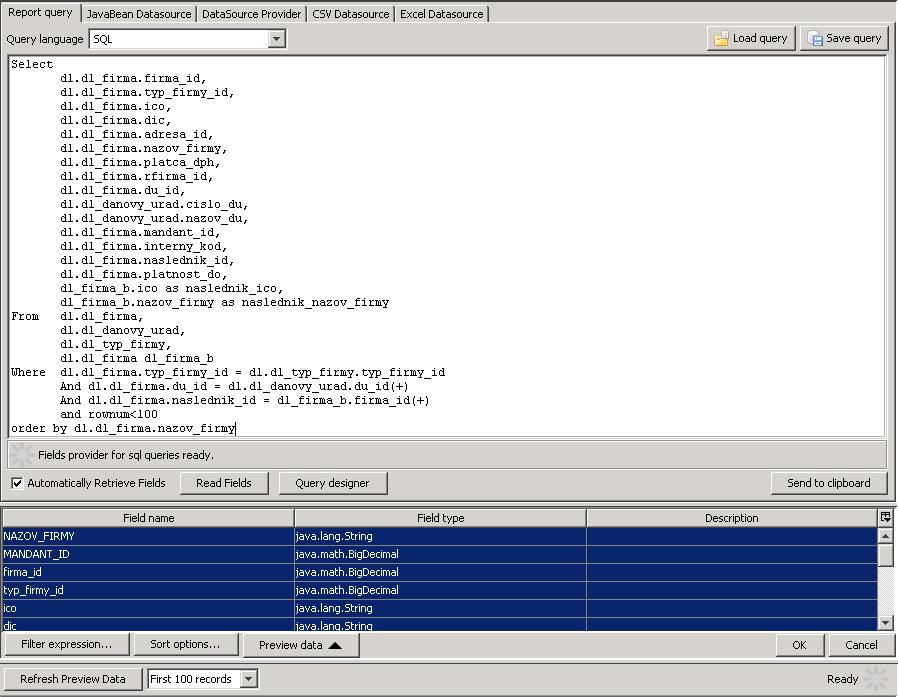Open the CSV Datasource tab

(x=350, y=14)
